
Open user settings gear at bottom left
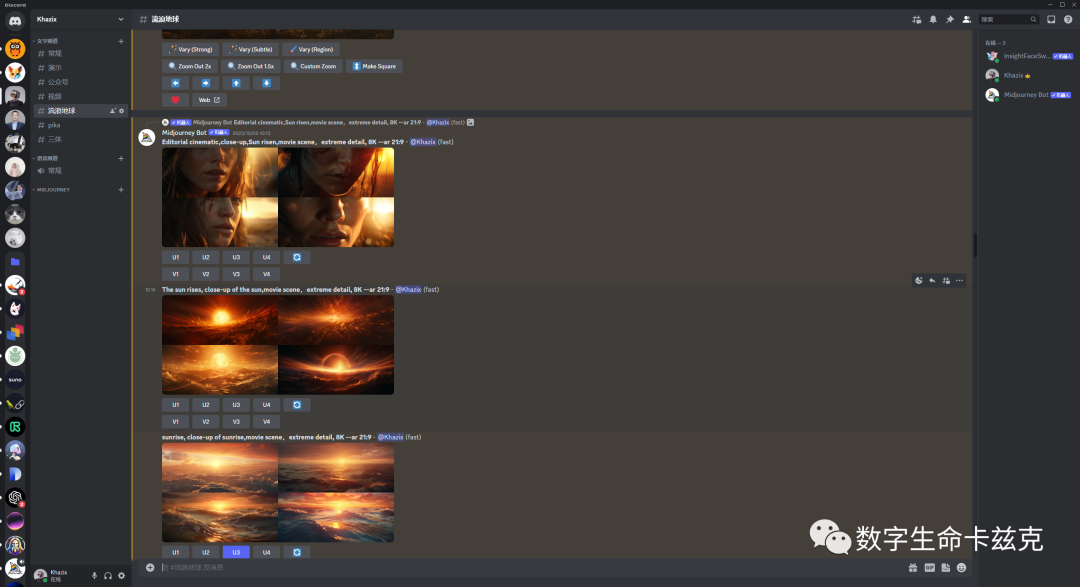point(121,575)
